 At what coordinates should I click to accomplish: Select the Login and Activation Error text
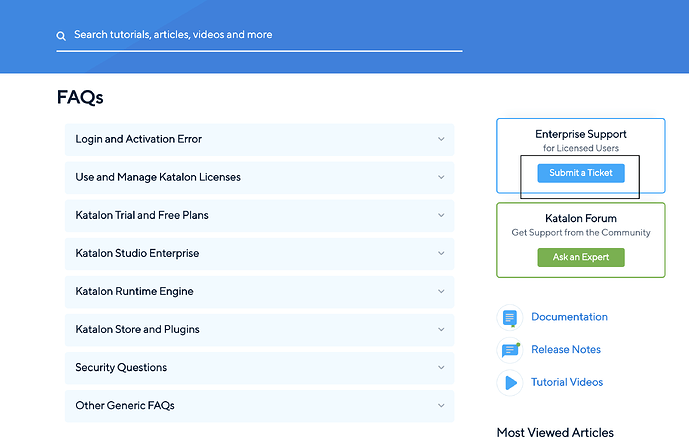(x=138, y=139)
